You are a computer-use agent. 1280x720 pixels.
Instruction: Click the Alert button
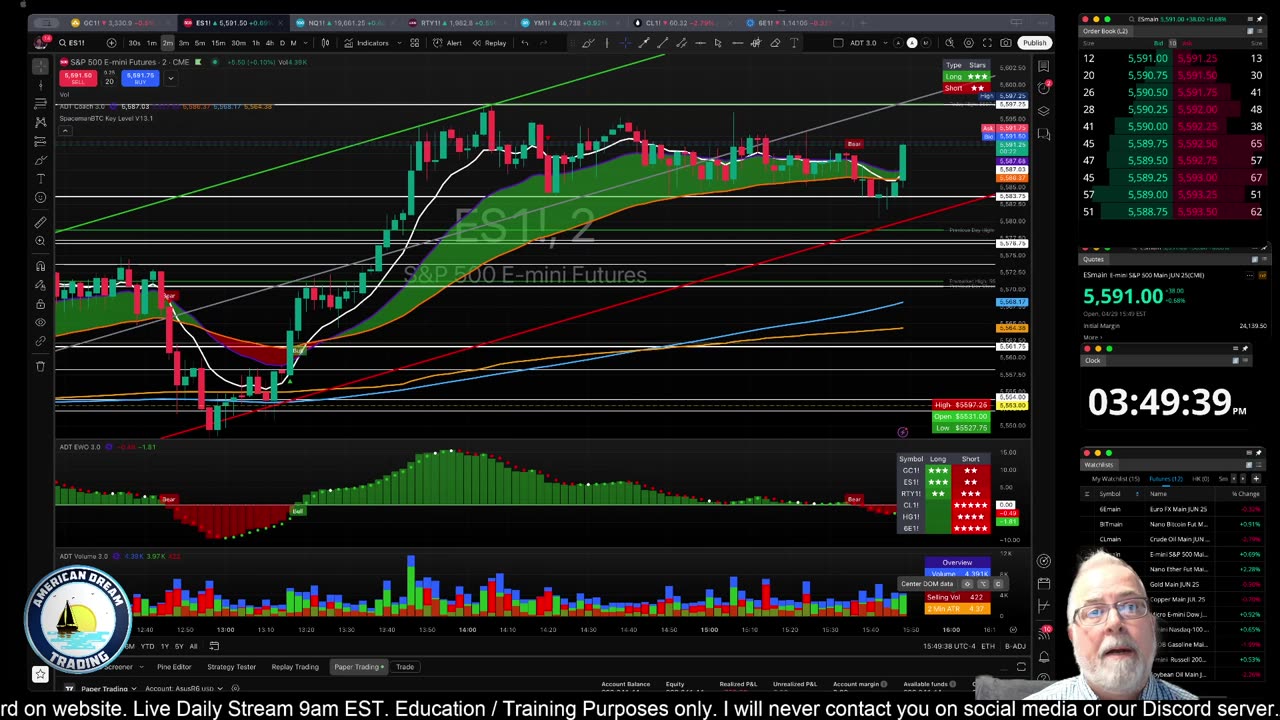click(x=447, y=43)
